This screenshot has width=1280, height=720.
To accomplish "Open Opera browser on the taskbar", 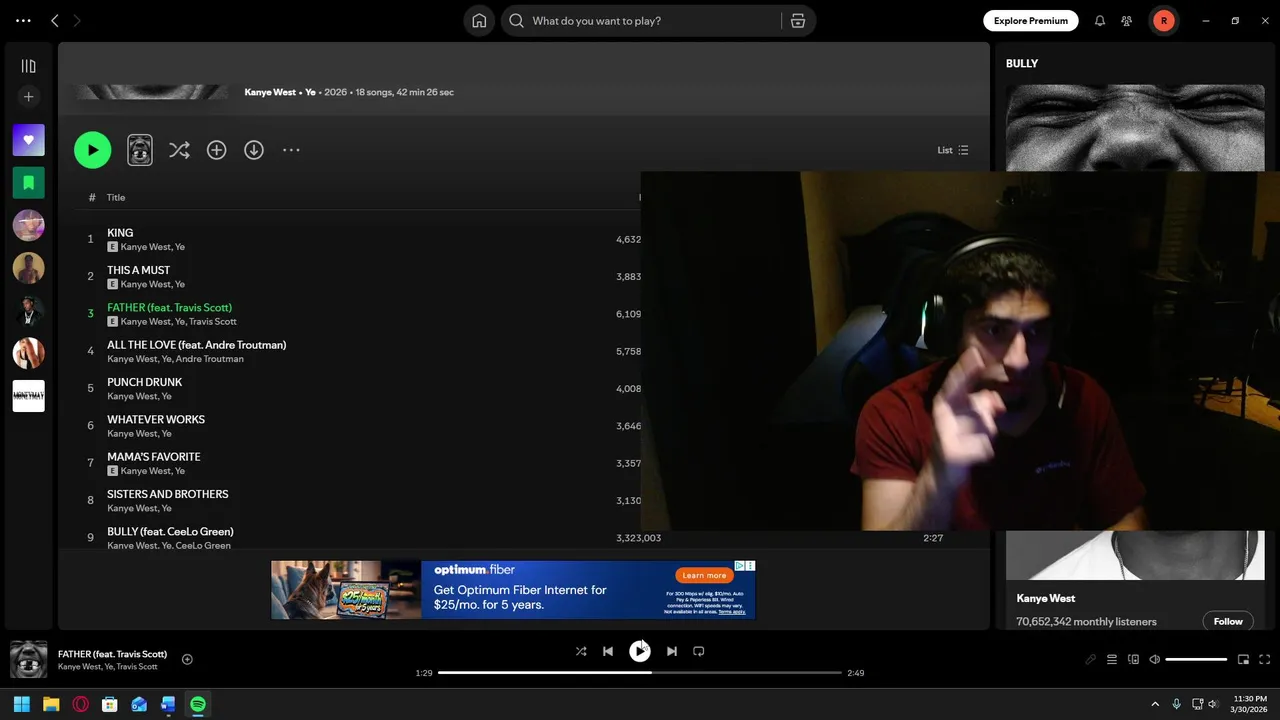I will (x=81, y=704).
